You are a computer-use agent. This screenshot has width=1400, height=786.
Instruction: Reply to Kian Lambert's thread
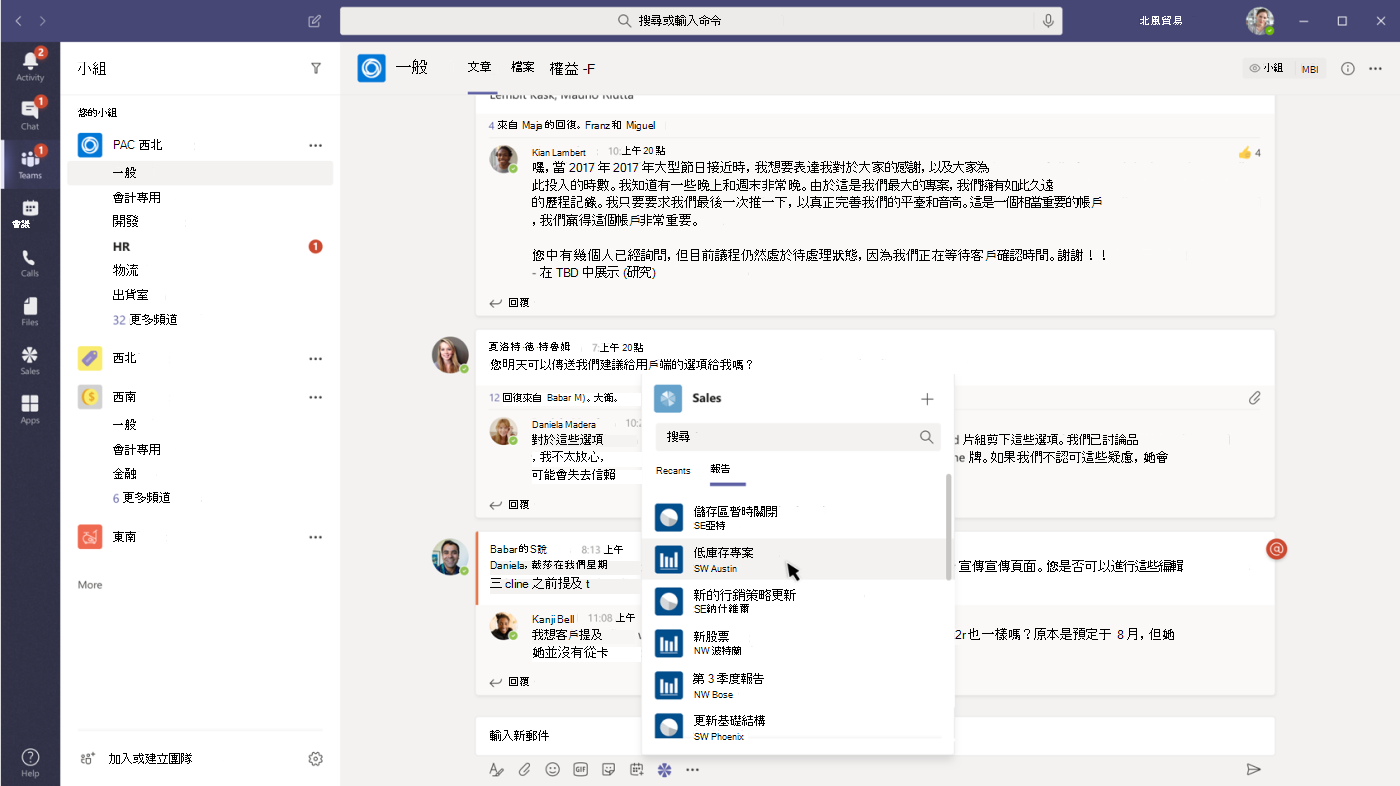pos(510,302)
